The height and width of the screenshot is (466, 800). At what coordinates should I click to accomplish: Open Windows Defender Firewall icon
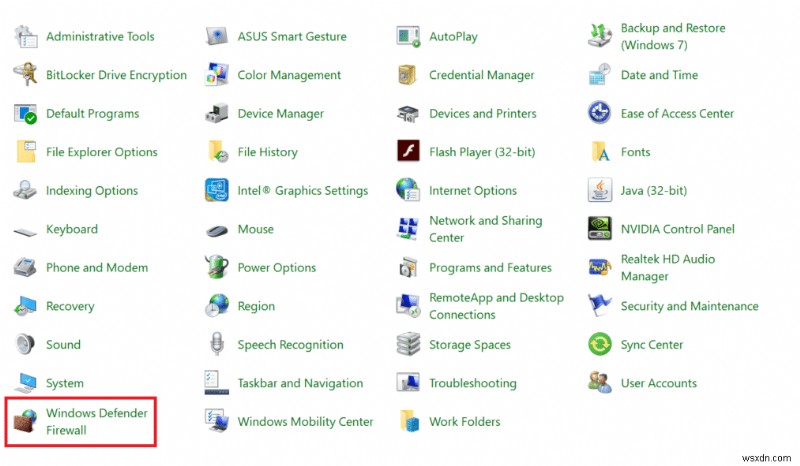click(x=25, y=422)
